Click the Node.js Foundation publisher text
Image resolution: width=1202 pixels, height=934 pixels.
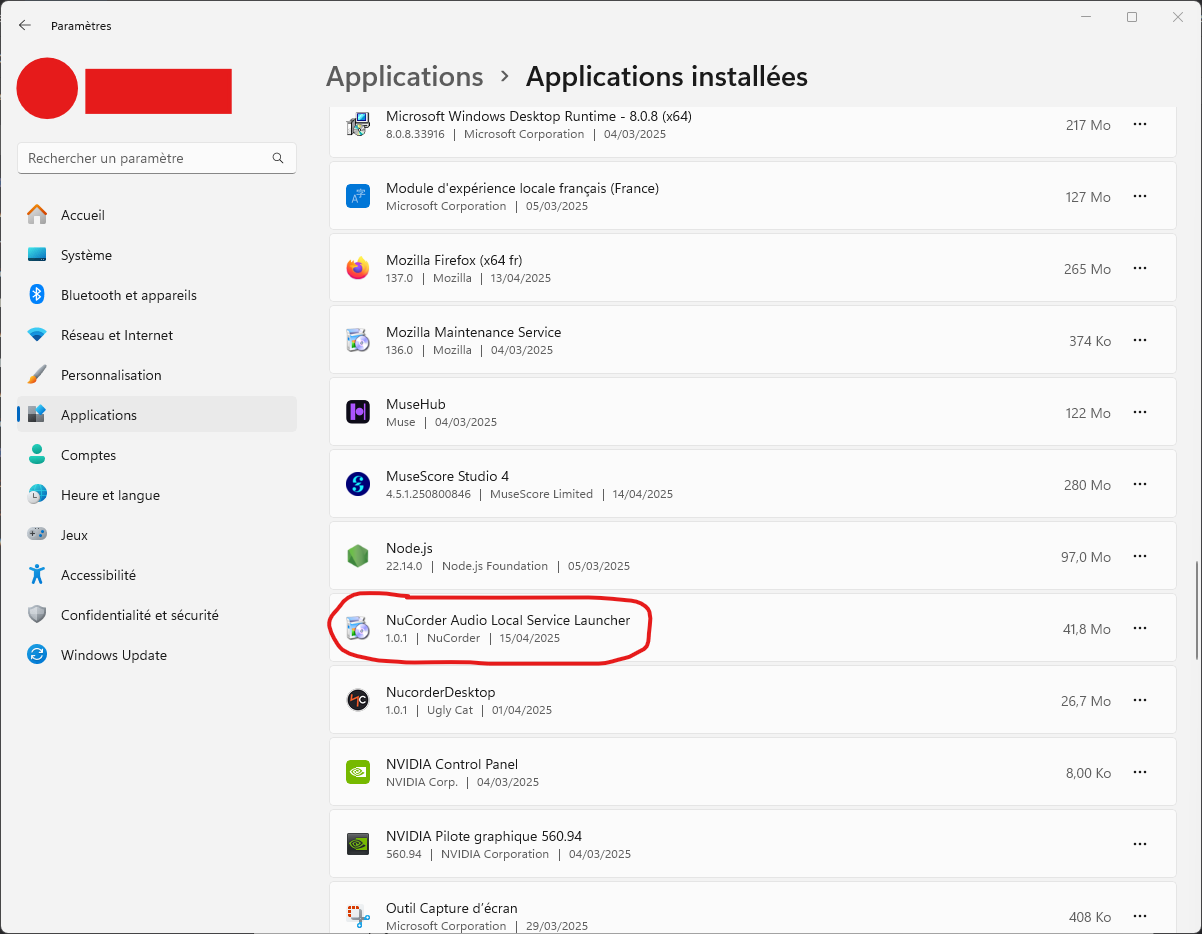pos(495,566)
